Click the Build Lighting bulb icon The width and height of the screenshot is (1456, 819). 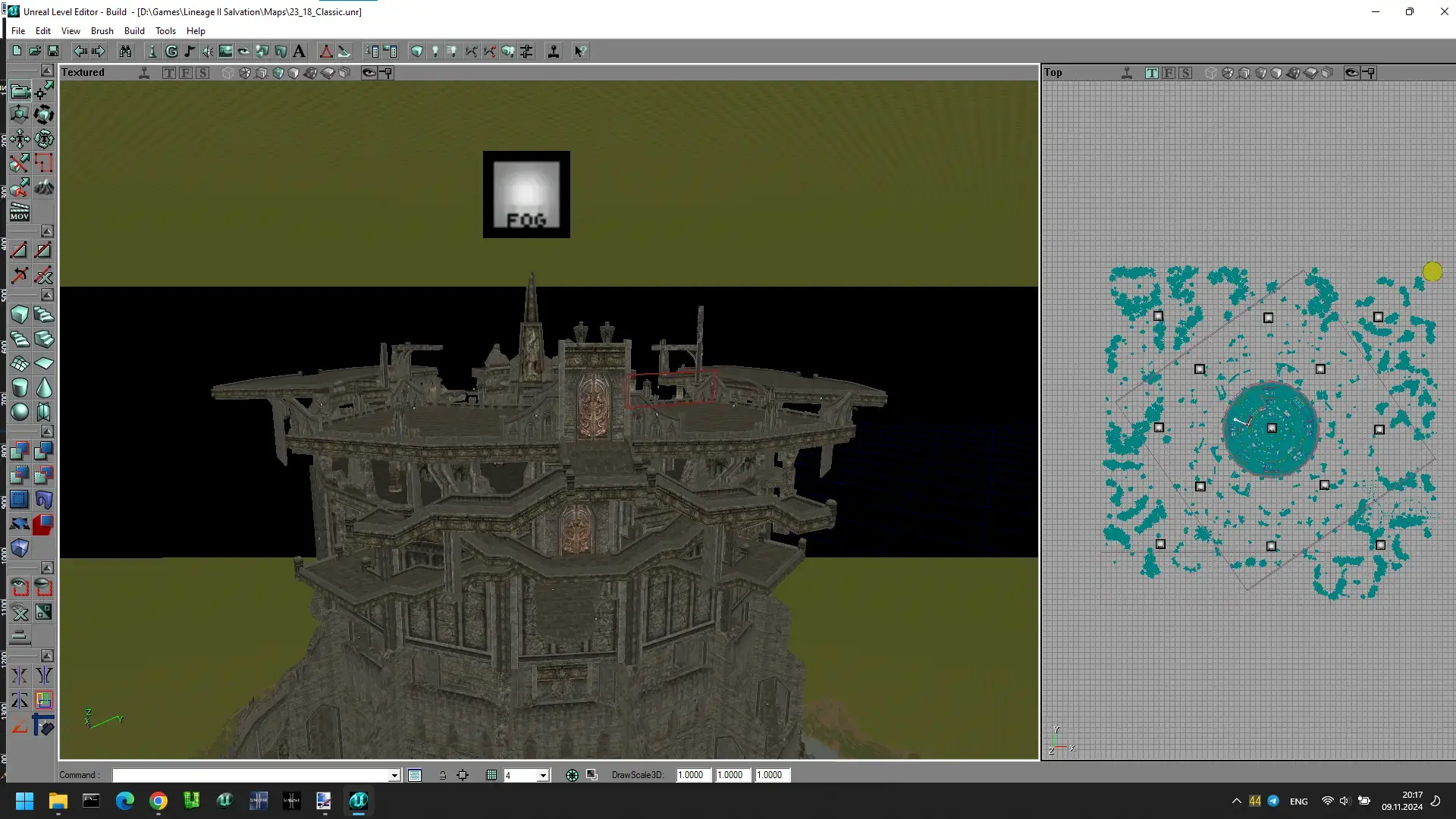(435, 51)
